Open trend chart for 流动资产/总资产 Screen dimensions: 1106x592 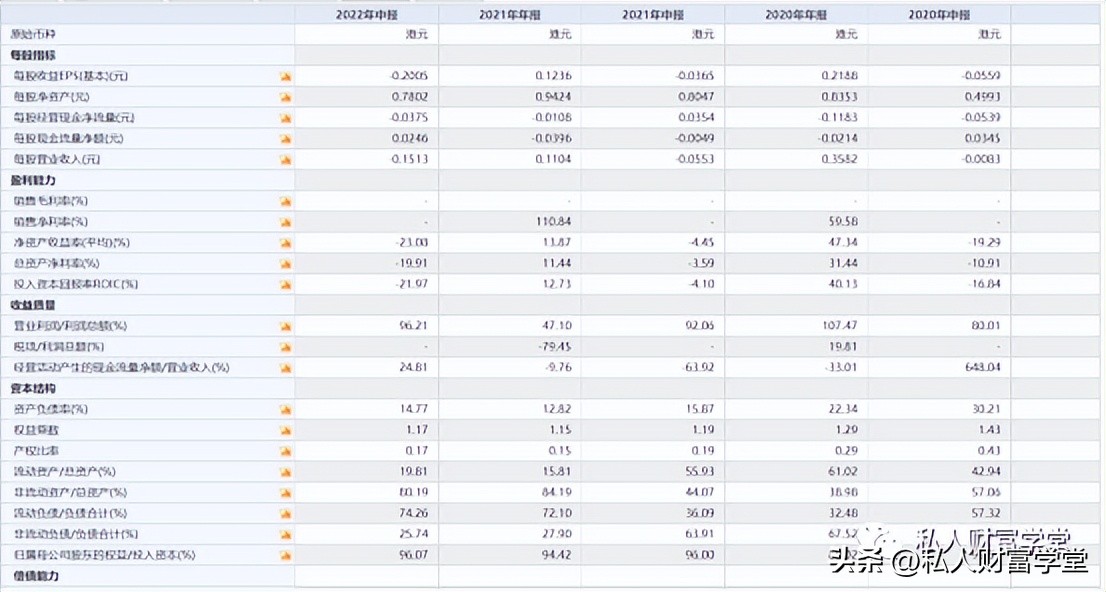284,471
